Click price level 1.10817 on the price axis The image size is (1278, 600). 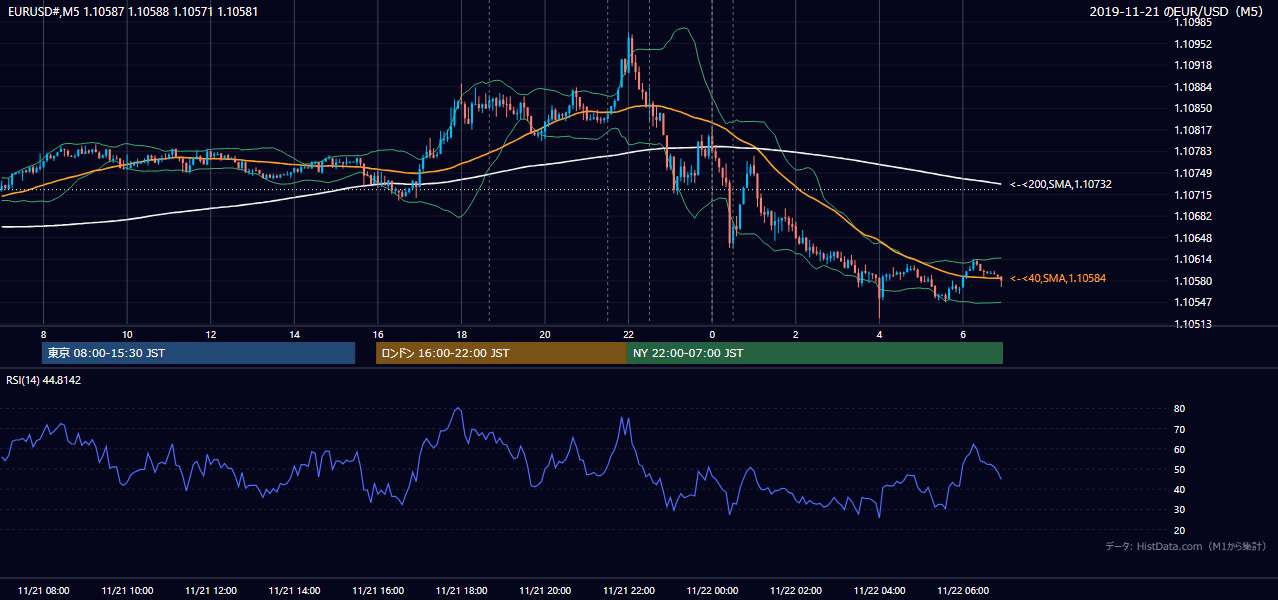click(x=1192, y=130)
